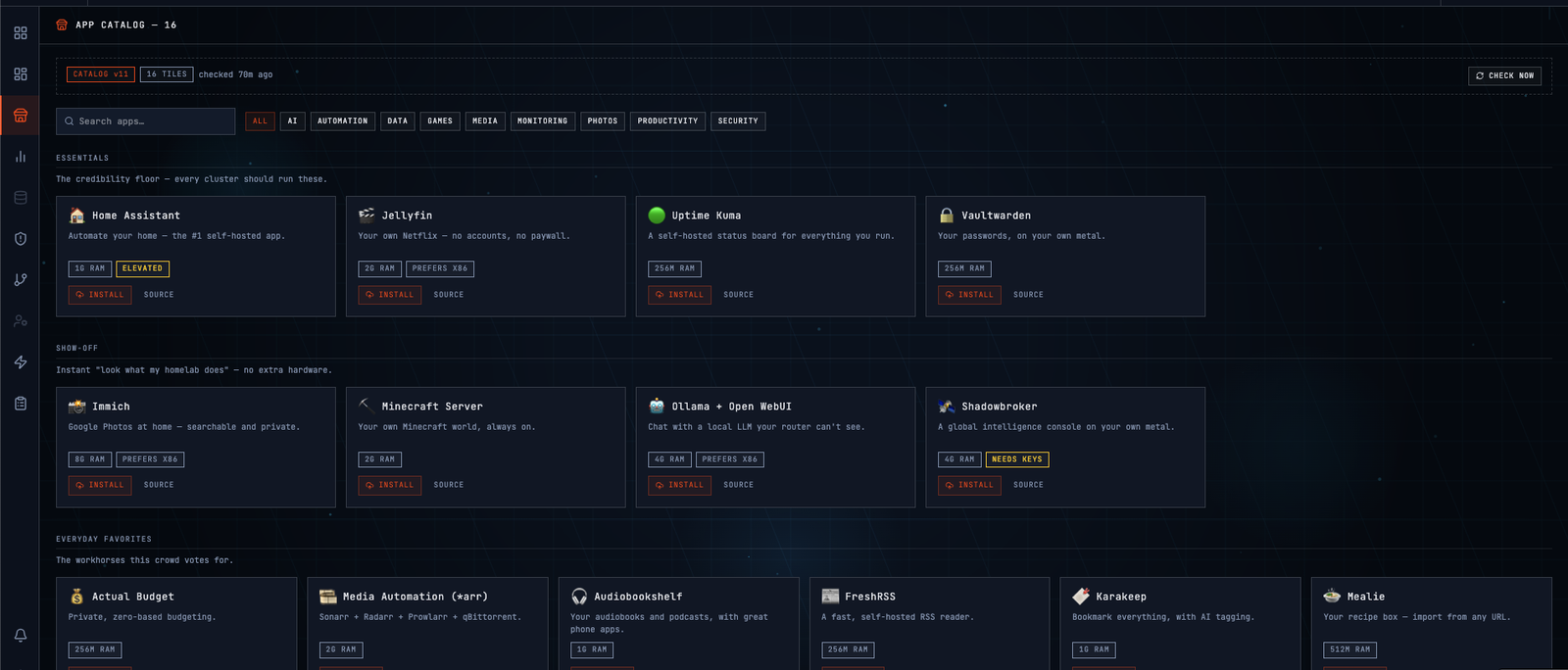Select the ALL category filter
This screenshot has height=670, width=1568.
pos(260,121)
